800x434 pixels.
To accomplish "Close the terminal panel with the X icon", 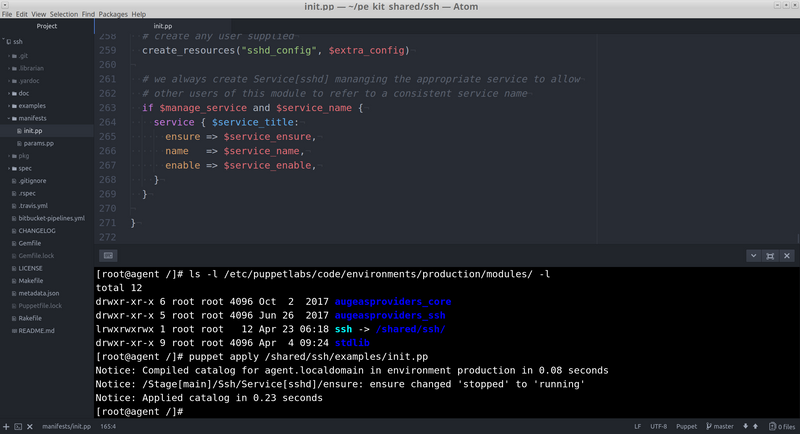I will [x=787, y=256].
